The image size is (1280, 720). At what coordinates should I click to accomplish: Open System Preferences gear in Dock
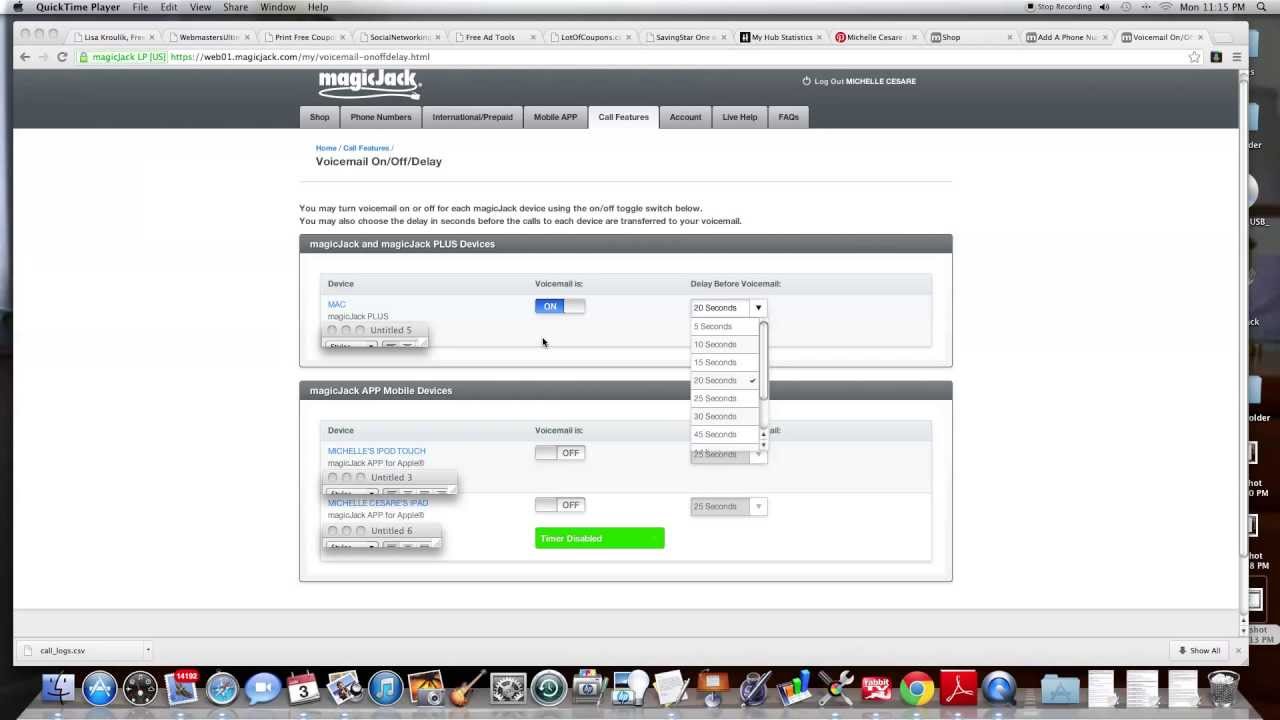pyautogui.click(x=508, y=689)
